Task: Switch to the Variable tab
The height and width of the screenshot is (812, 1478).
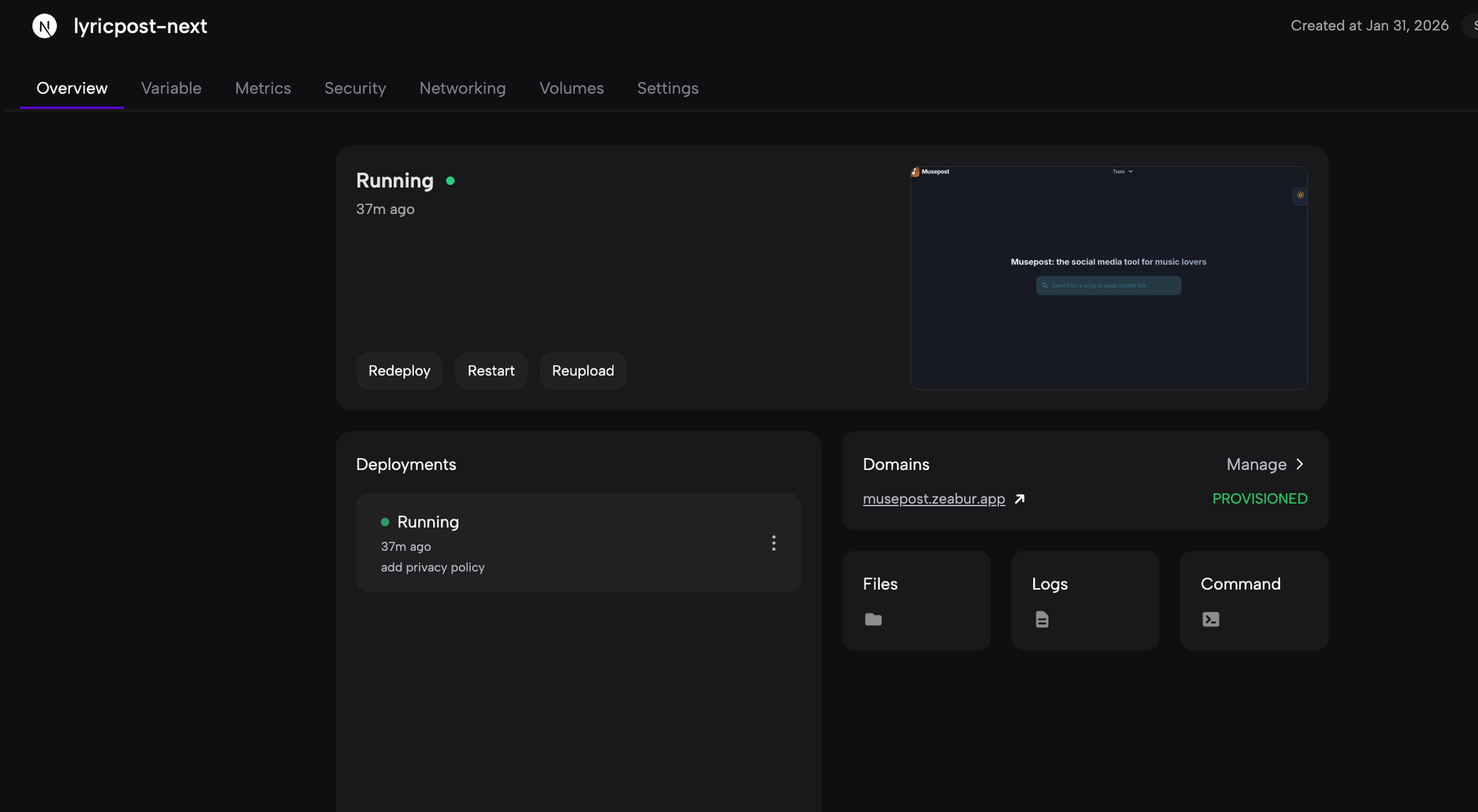Action: (x=171, y=88)
